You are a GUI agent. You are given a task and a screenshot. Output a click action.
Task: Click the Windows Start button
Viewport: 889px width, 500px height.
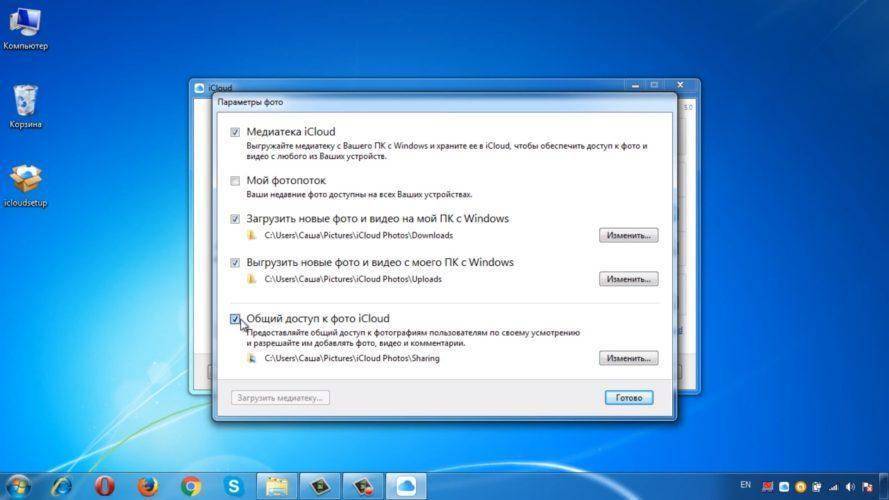20,486
